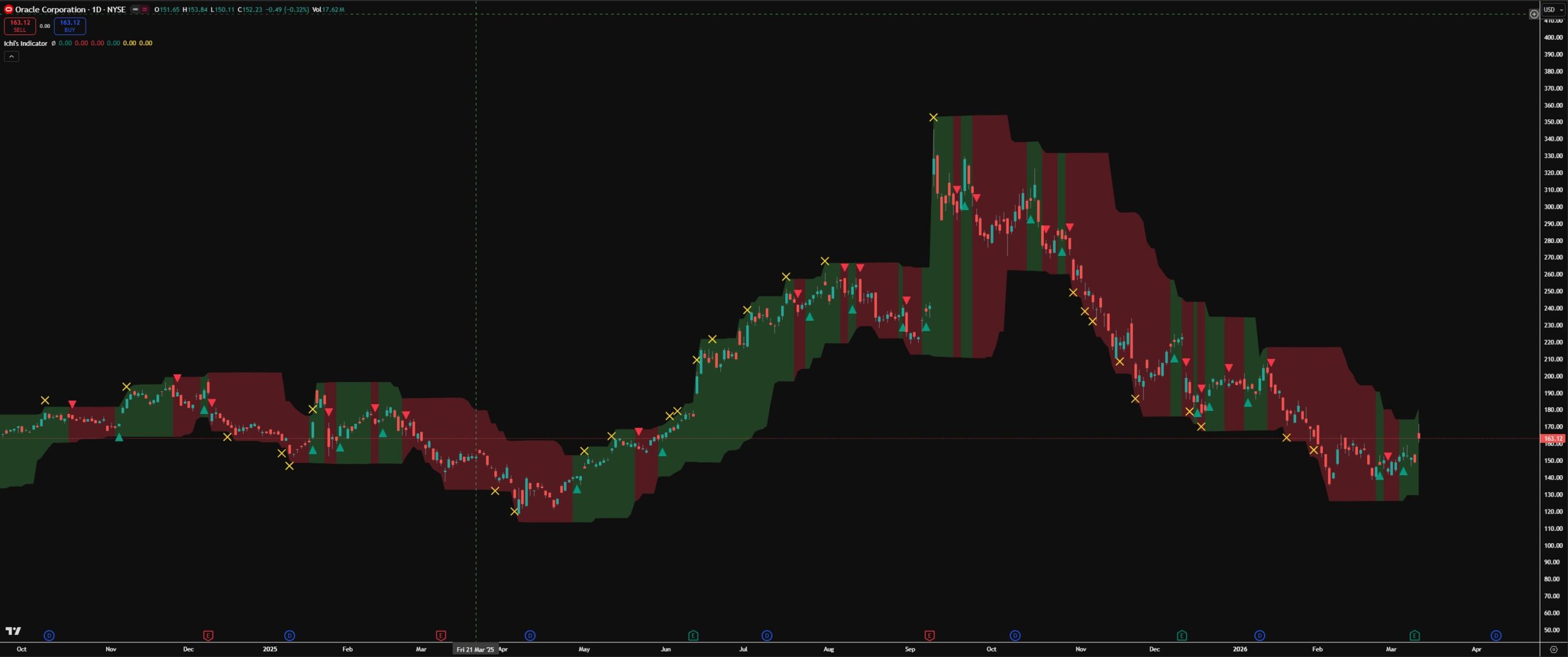Click the red earnings E badge below March

(440, 636)
